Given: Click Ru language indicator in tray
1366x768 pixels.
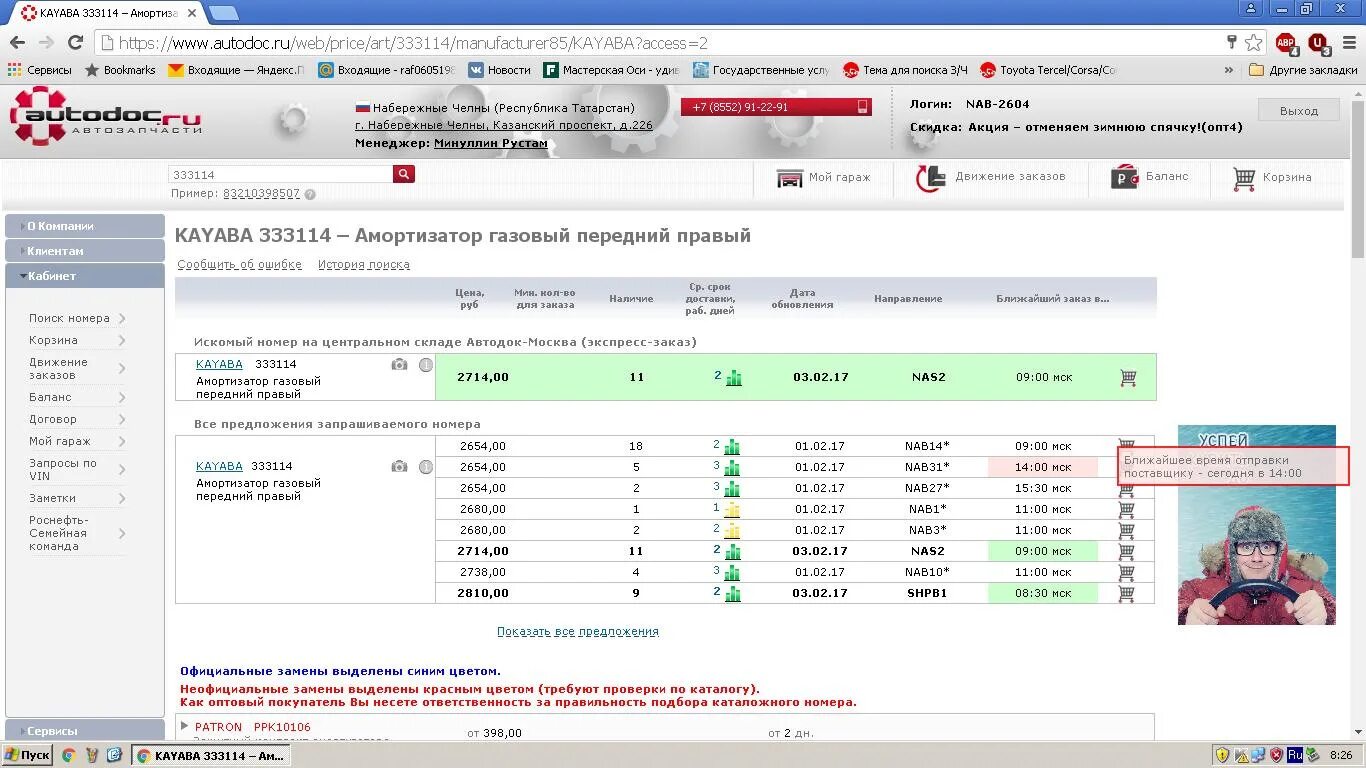Looking at the screenshot, I should (1294, 755).
